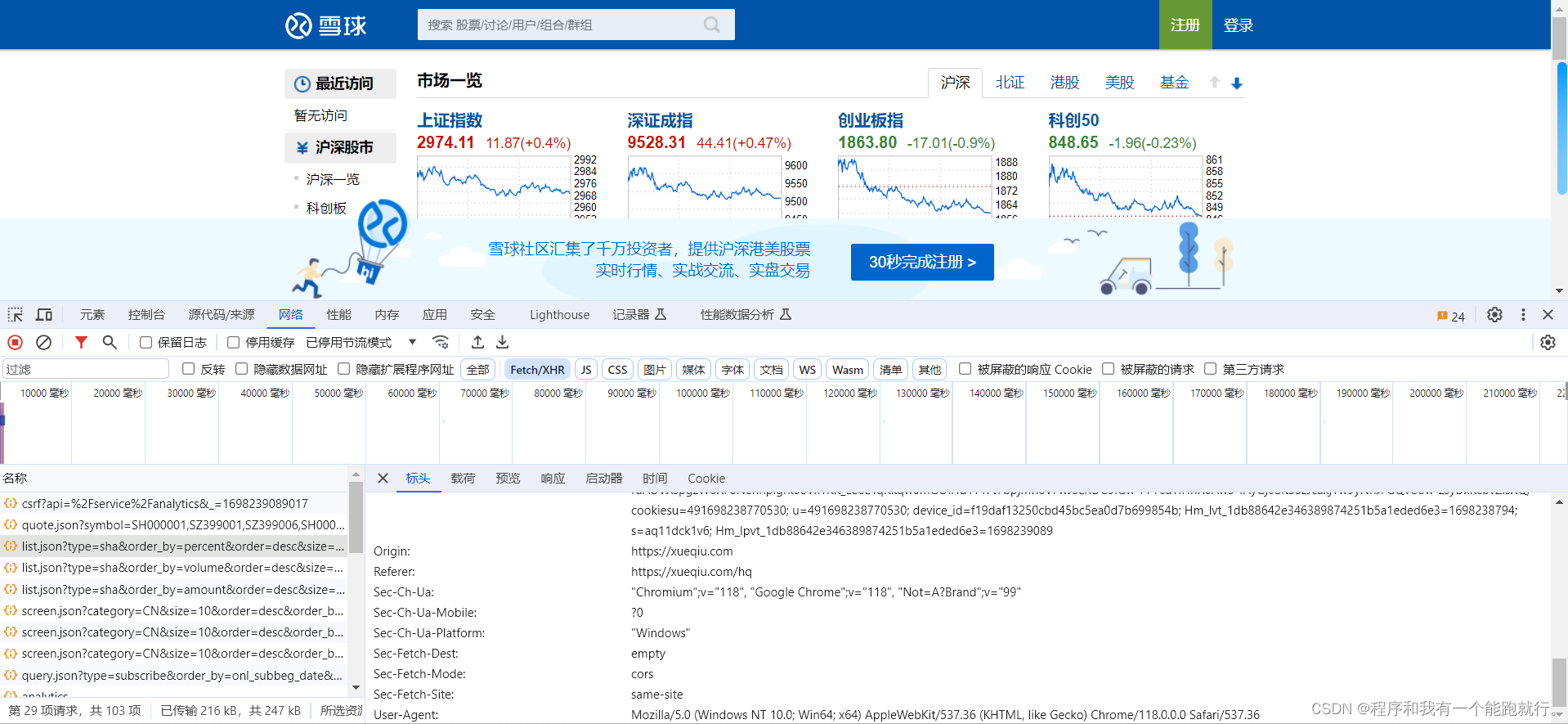Tick the 被屏蔽的请求 checkbox

(x=1109, y=369)
